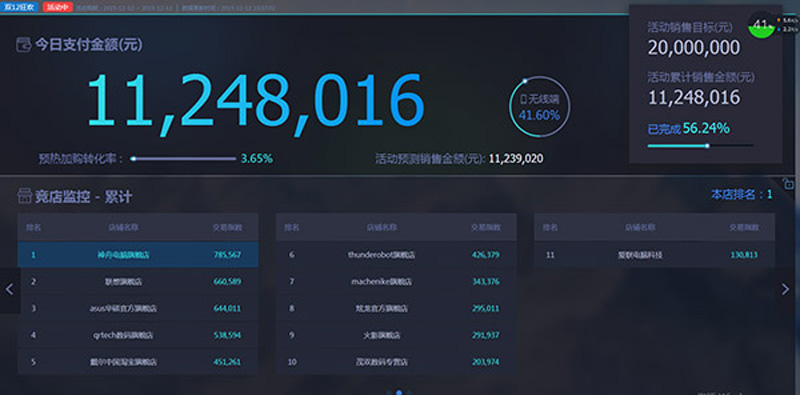The width and height of the screenshot is (800, 395).
Task: Click the 已完成 56.24% progress bar
Action: coord(700,146)
